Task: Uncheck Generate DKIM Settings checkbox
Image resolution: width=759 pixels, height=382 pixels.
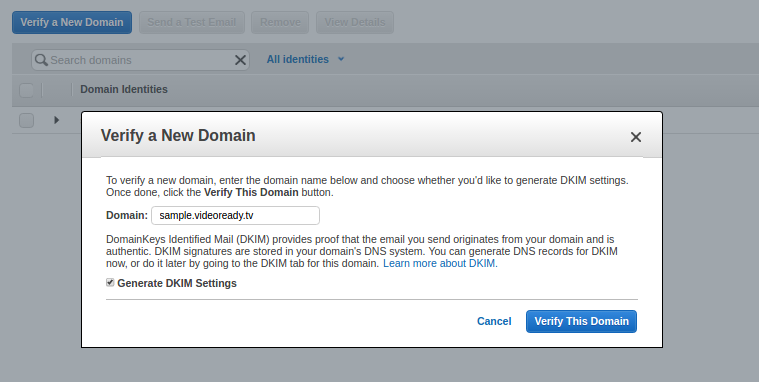Action: 110,282
